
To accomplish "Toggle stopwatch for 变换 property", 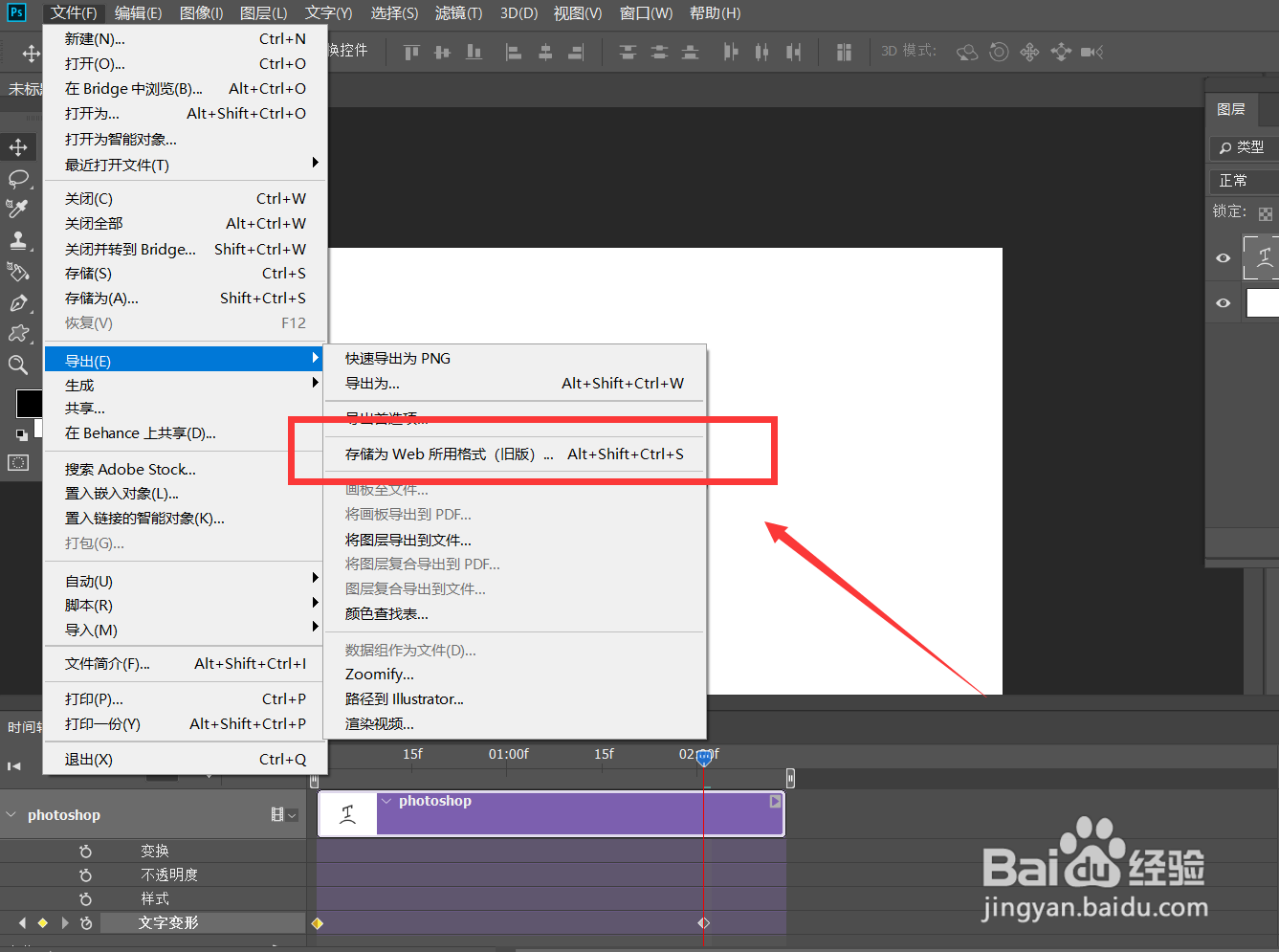I will coord(85,851).
